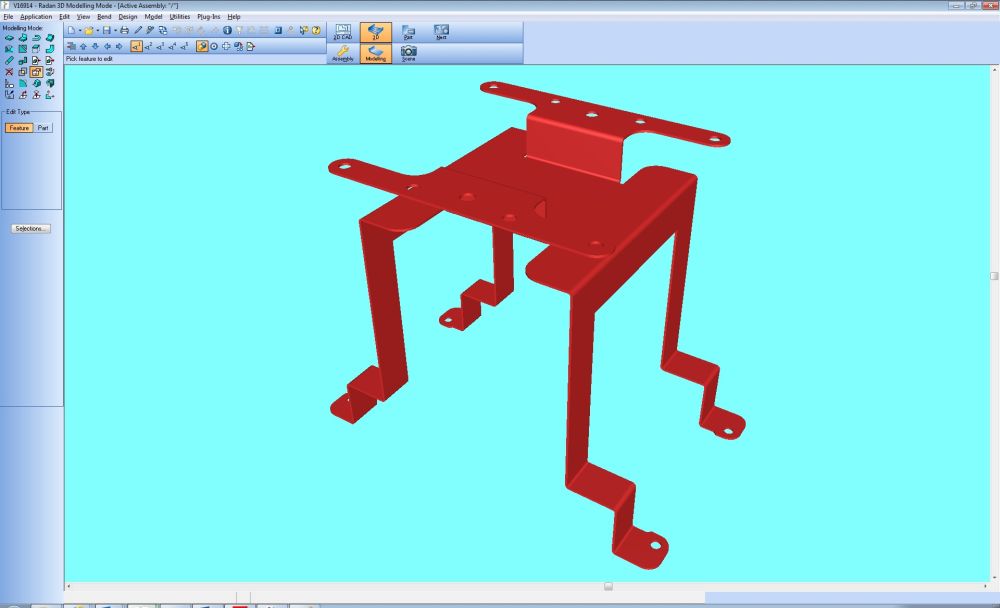Open the Scene camera mode
The height and width of the screenshot is (608, 1000).
coord(408,53)
